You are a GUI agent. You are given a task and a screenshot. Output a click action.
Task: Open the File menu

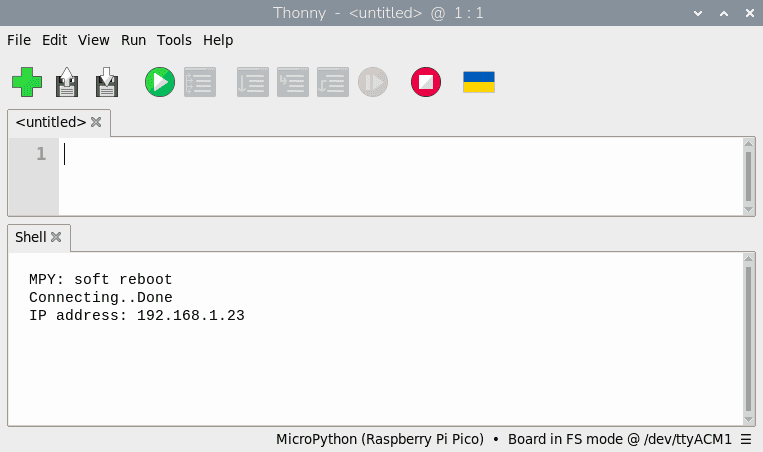pyautogui.click(x=19, y=40)
